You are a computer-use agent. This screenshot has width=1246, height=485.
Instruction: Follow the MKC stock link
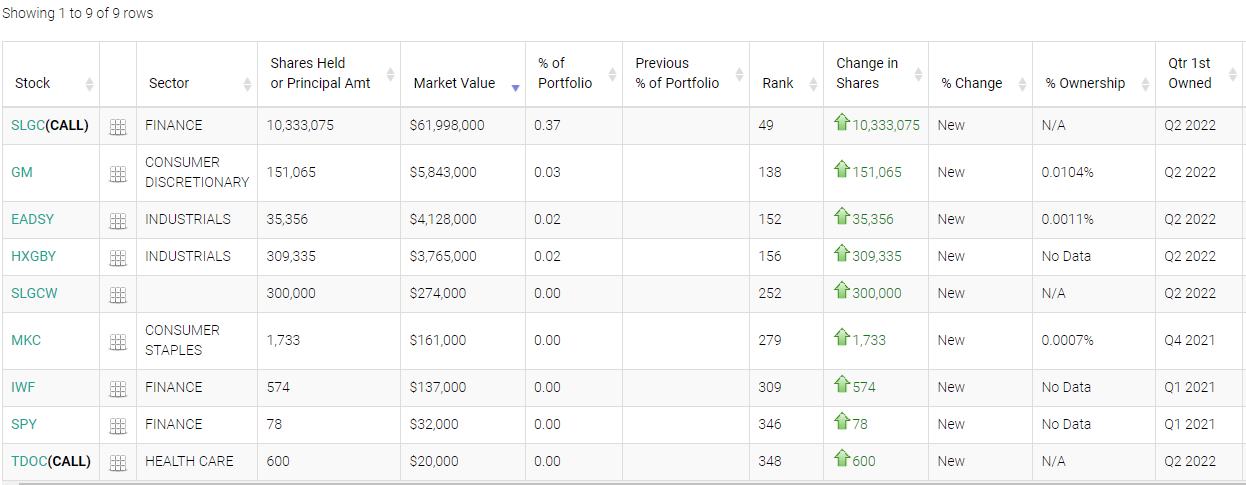(x=25, y=340)
